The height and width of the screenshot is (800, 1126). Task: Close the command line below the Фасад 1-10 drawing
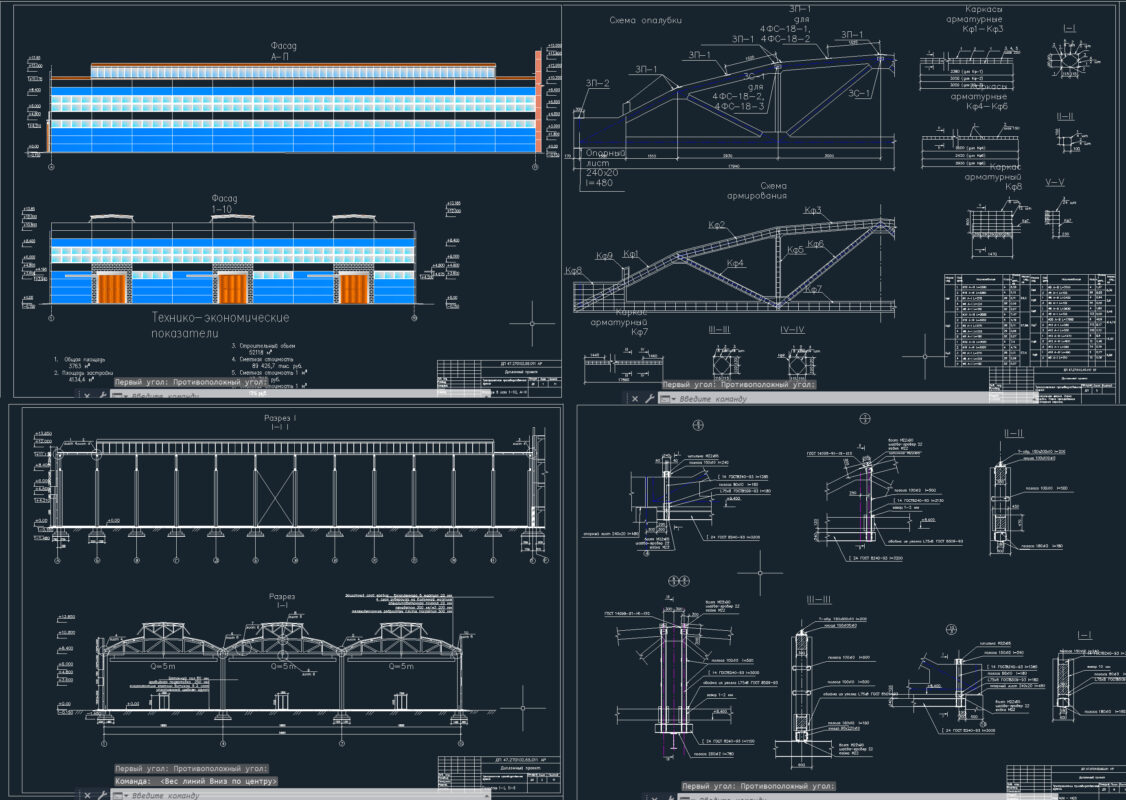[87, 395]
